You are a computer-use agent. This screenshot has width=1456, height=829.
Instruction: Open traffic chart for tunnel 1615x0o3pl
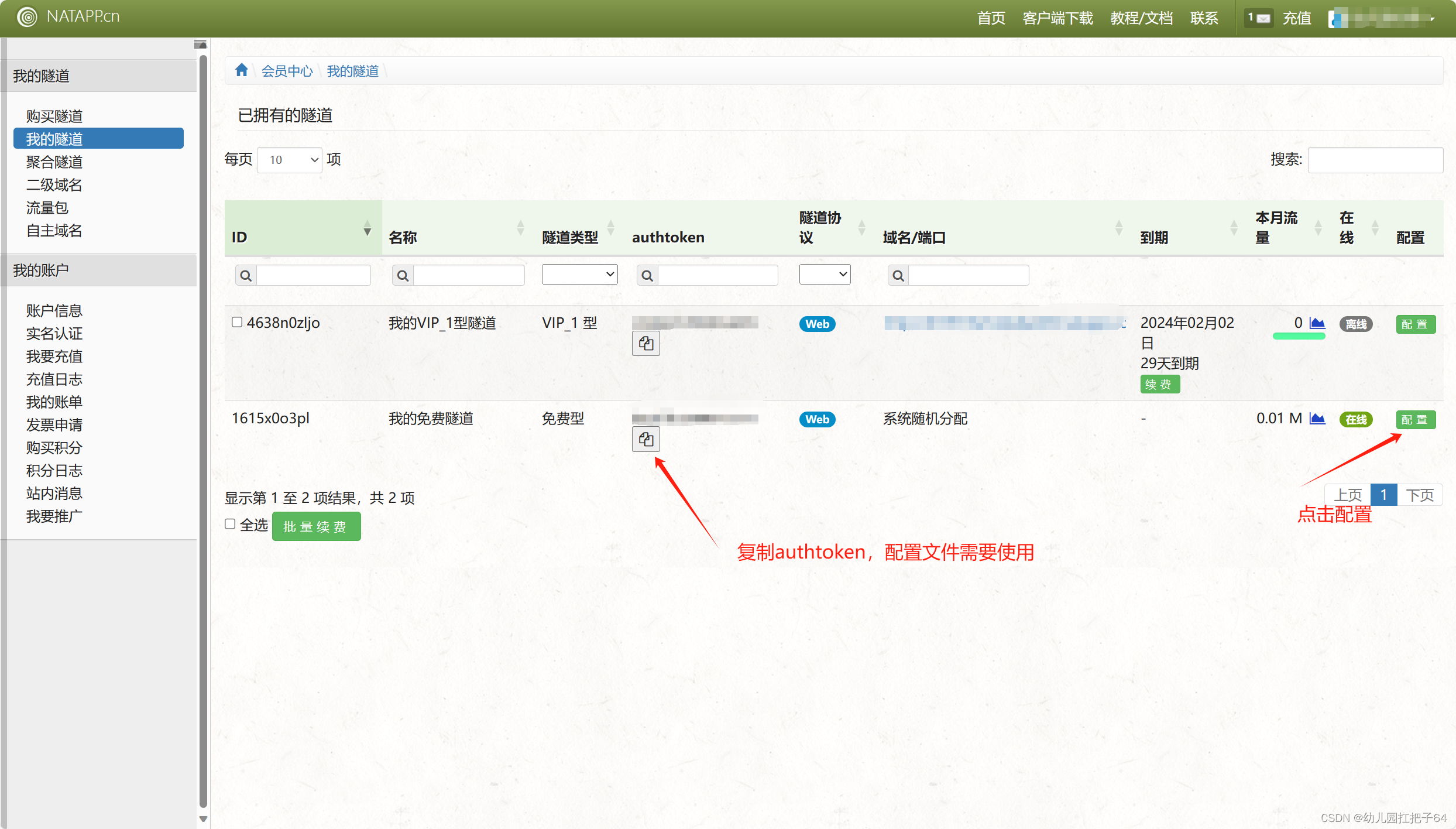pyautogui.click(x=1317, y=419)
